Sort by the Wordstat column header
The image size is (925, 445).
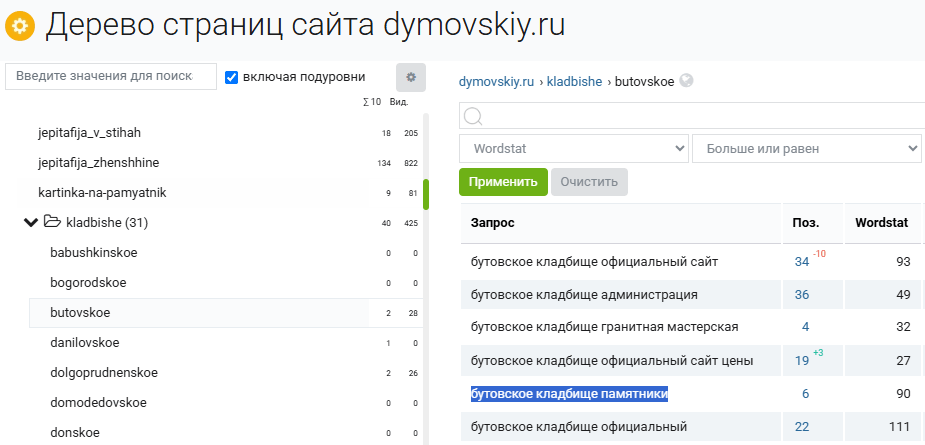(x=881, y=222)
